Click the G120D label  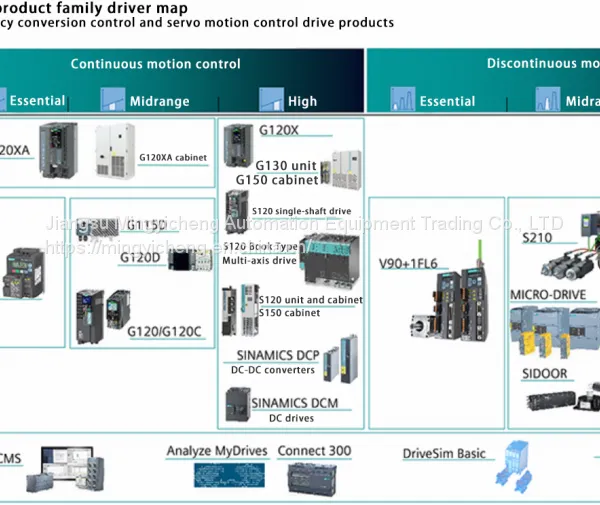(x=140, y=257)
